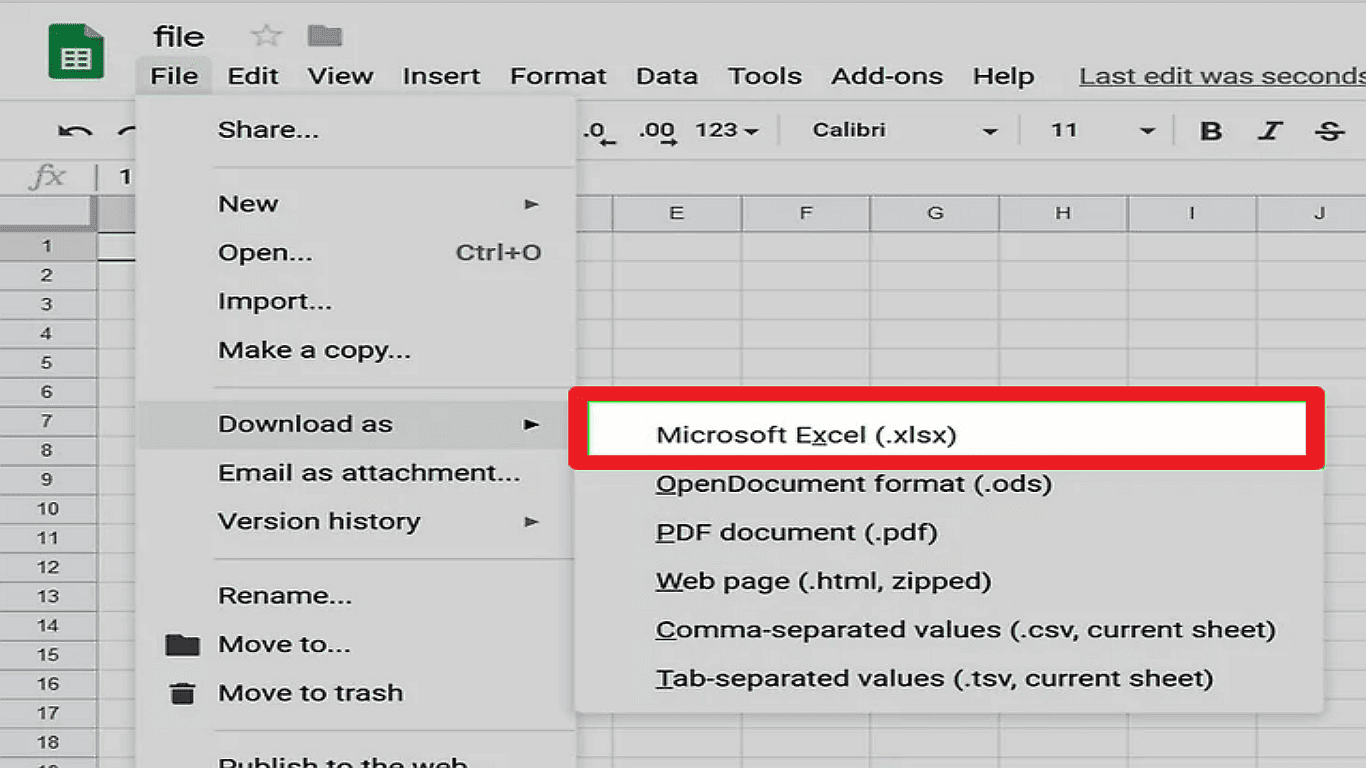
Task: Expand the Version history submenu
Action: (x=356, y=521)
